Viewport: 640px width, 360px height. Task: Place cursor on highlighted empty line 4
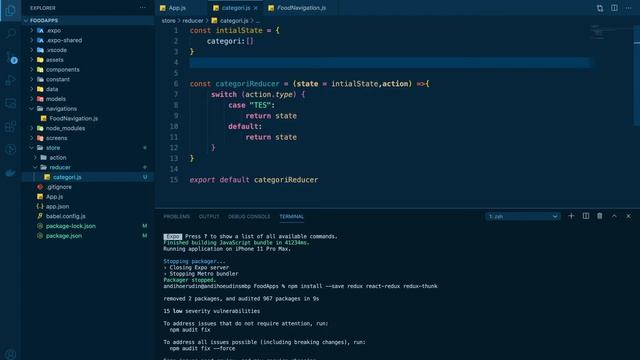(390, 62)
